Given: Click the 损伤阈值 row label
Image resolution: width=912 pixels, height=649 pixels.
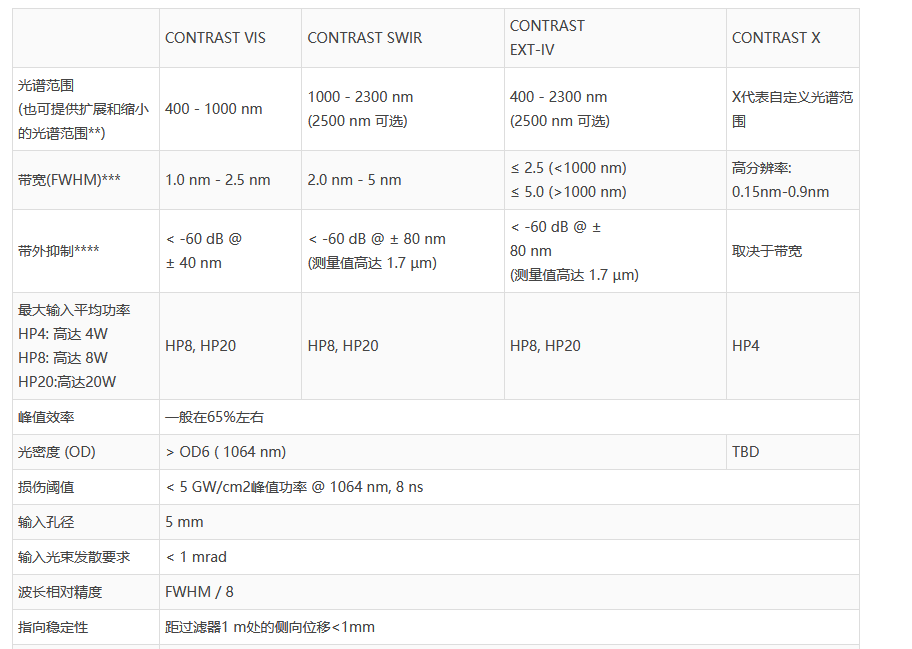Looking at the screenshot, I should pos(46,487).
